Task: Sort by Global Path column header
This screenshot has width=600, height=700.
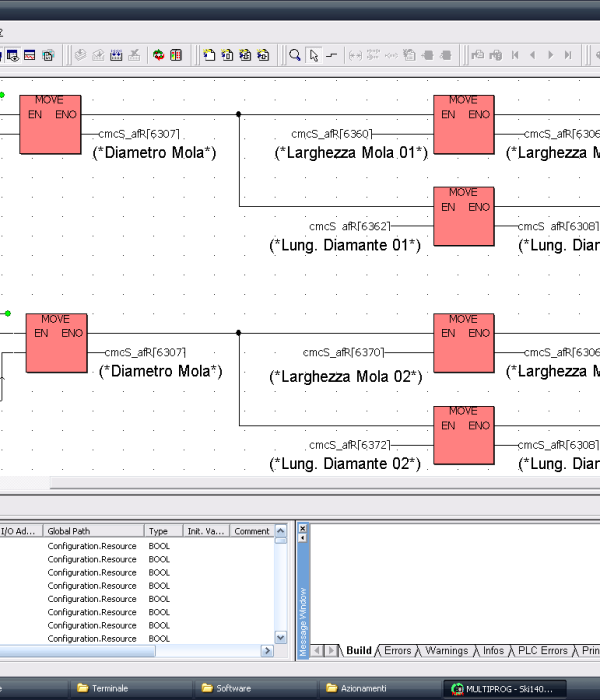Action: 93,531
